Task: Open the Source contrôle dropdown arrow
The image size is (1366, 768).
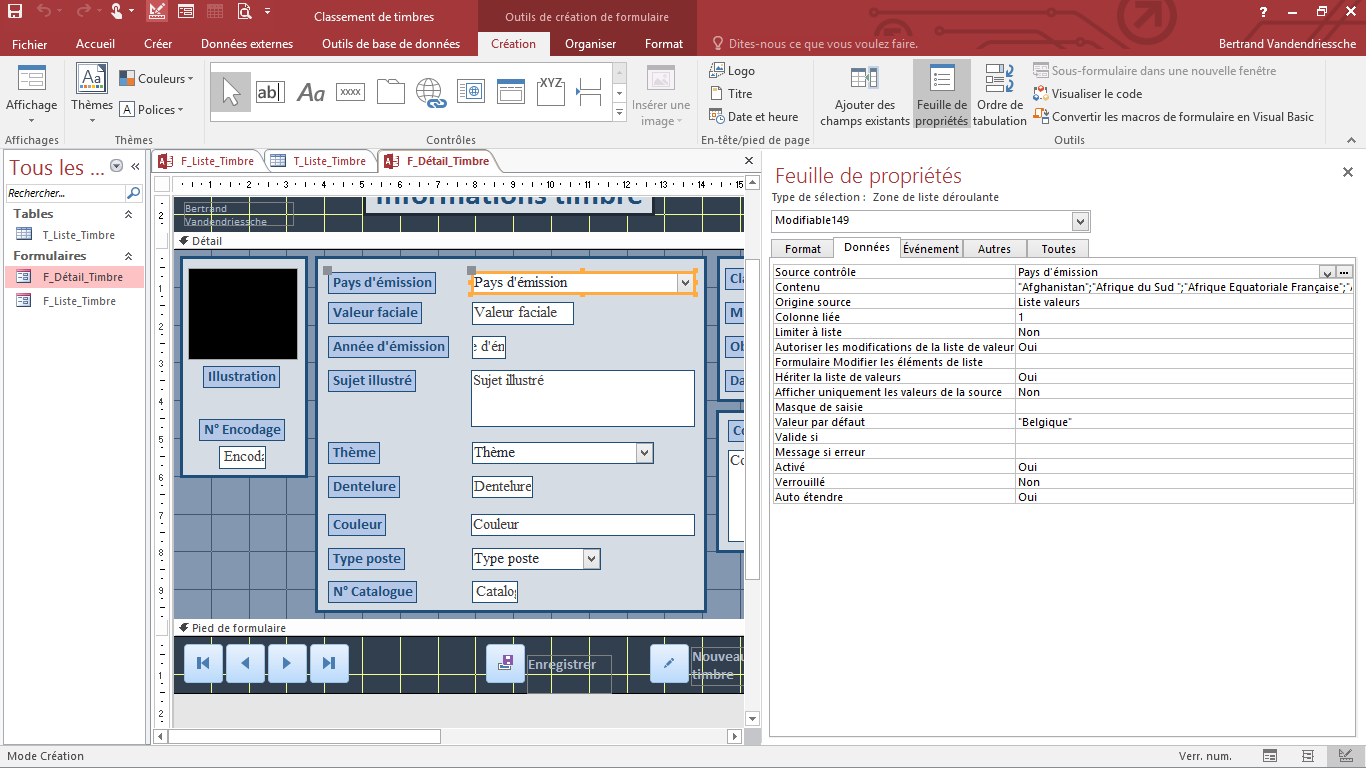Action: click(x=1327, y=272)
